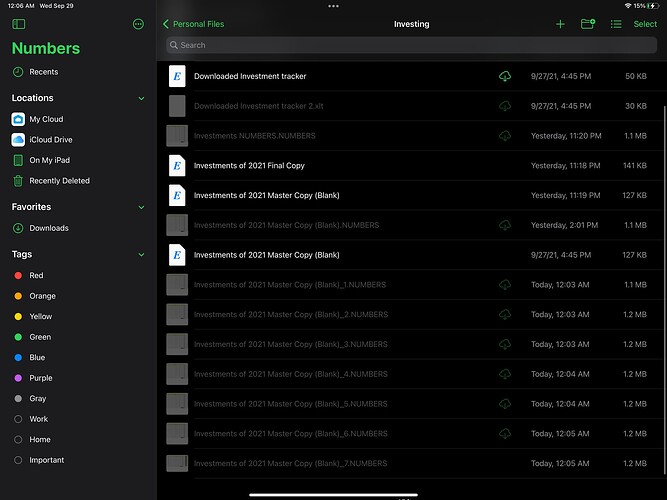Screen dimensions: 667x500
Task: Tap the Select button
Action: 645,24
